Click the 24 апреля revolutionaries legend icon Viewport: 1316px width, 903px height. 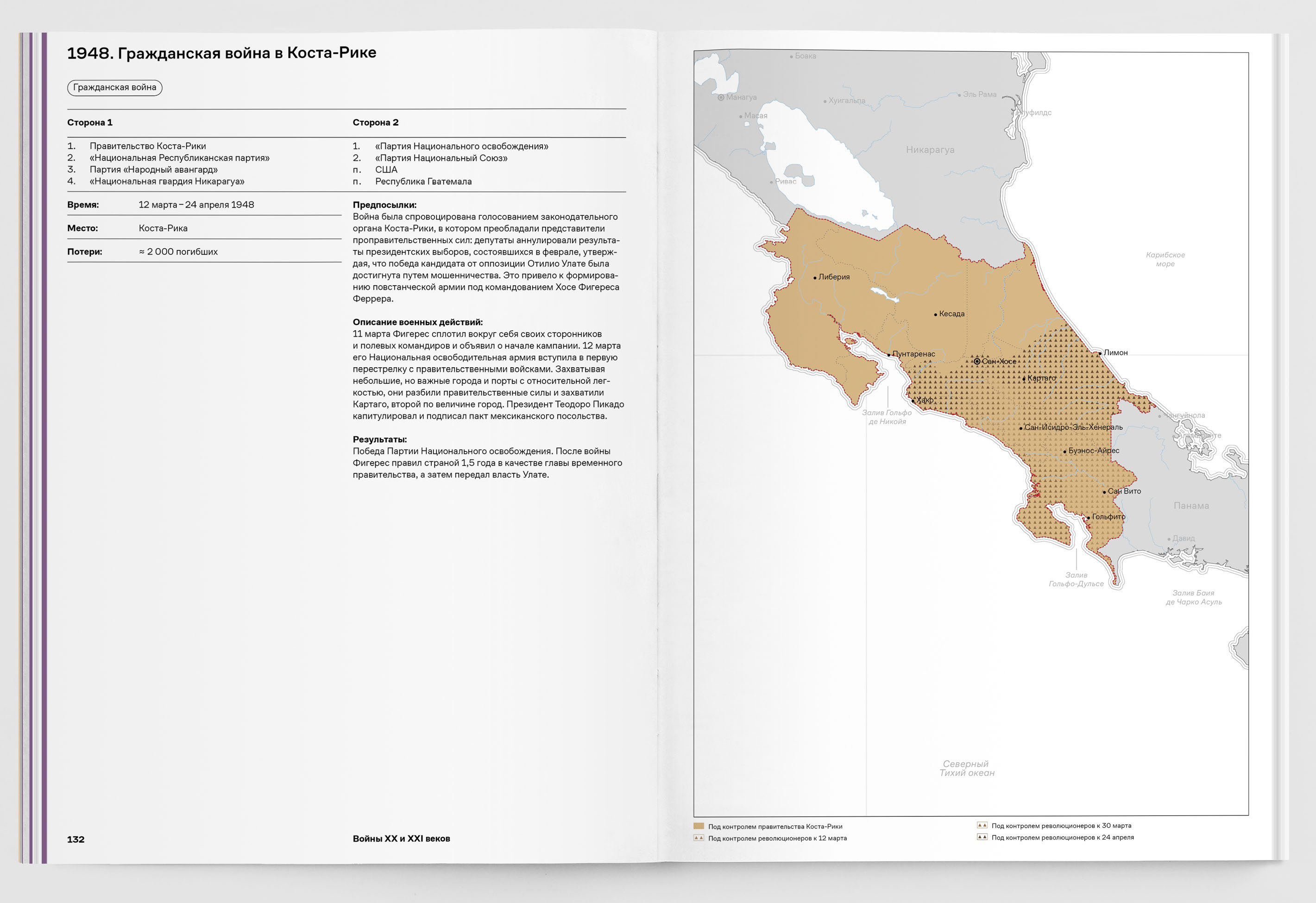(982, 837)
